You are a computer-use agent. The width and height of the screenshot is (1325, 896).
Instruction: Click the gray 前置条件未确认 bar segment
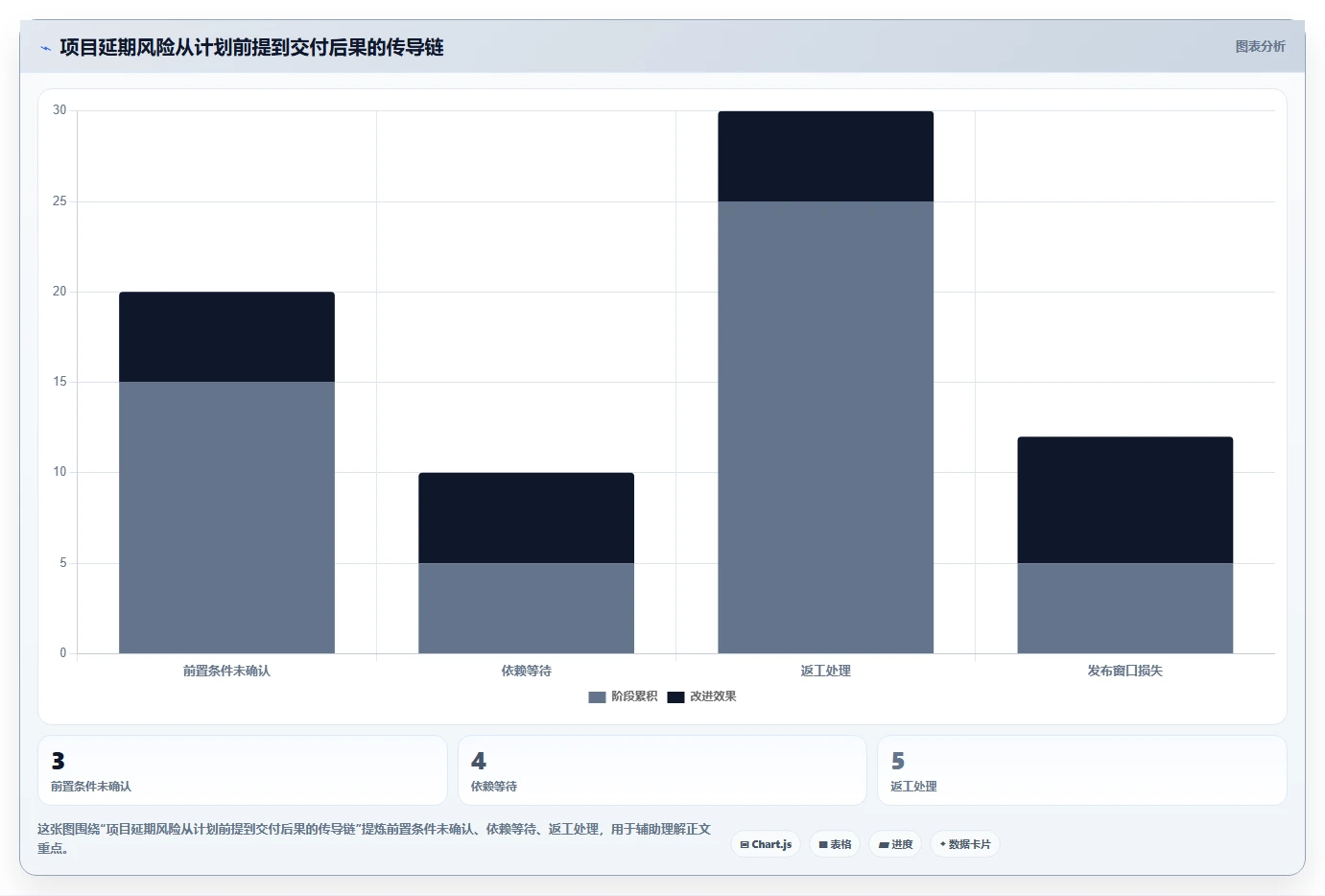226,517
